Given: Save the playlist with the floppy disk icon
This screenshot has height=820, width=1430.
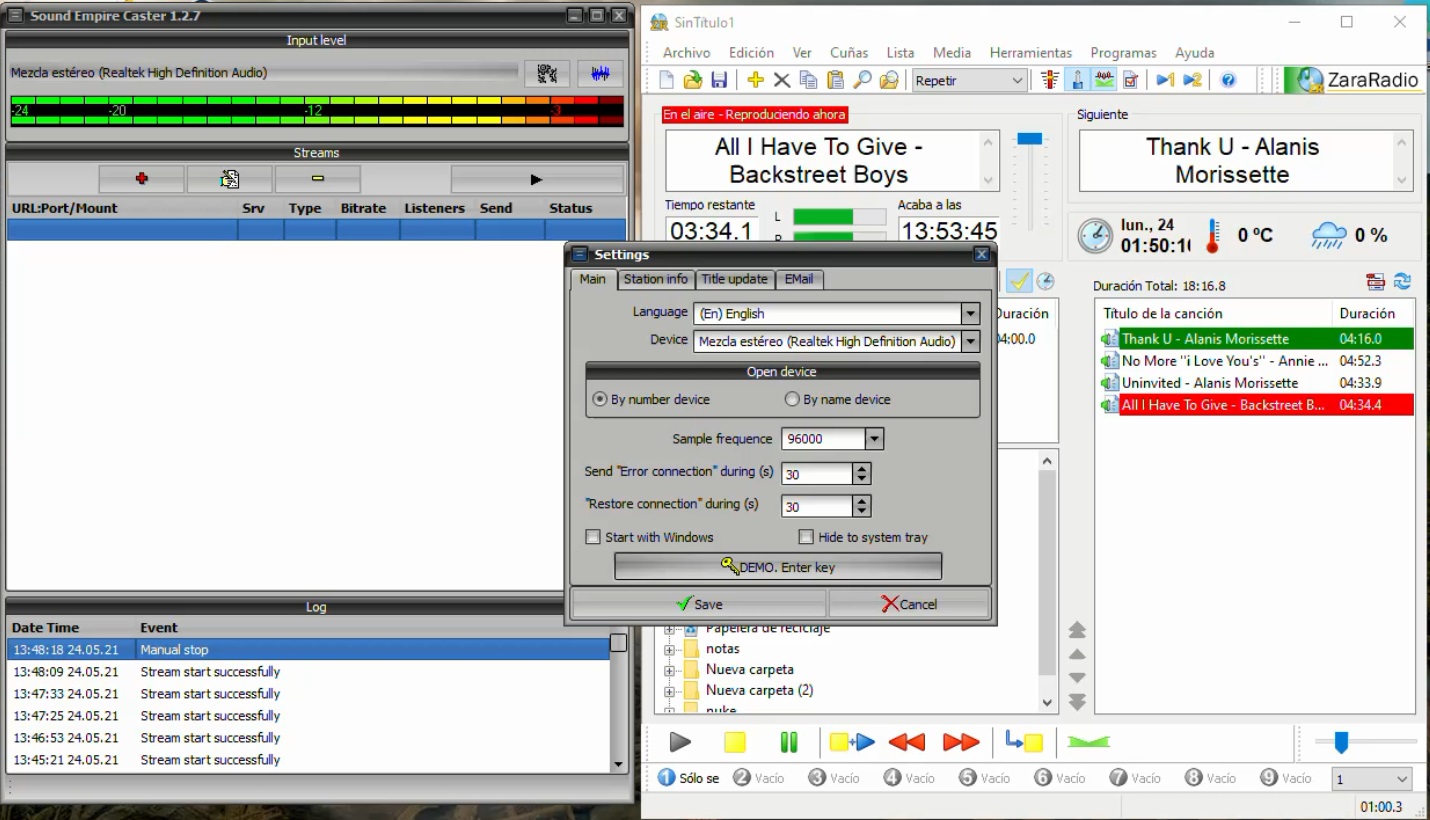Looking at the screenshot, I should click(719, 80).
